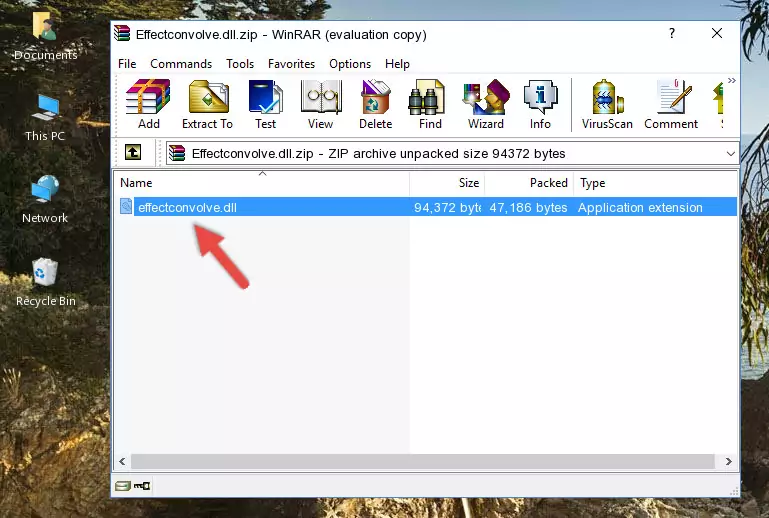Open the archive path dropdown
This screenshot has height=518, width=769.
pyautogui.click(x=730, y=154)
